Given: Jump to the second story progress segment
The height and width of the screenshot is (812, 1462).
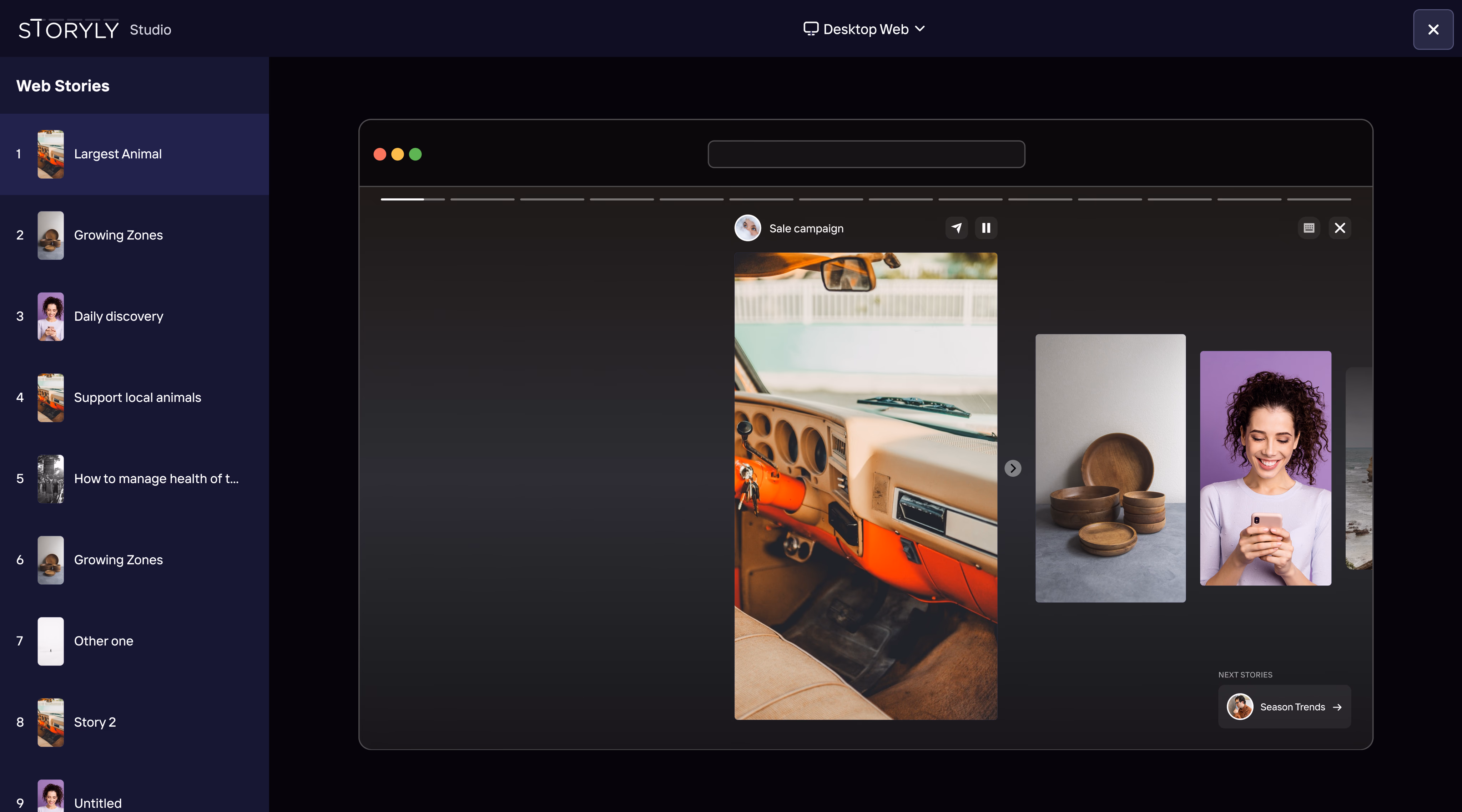Looking at the screenshot, I should (483, 199).
